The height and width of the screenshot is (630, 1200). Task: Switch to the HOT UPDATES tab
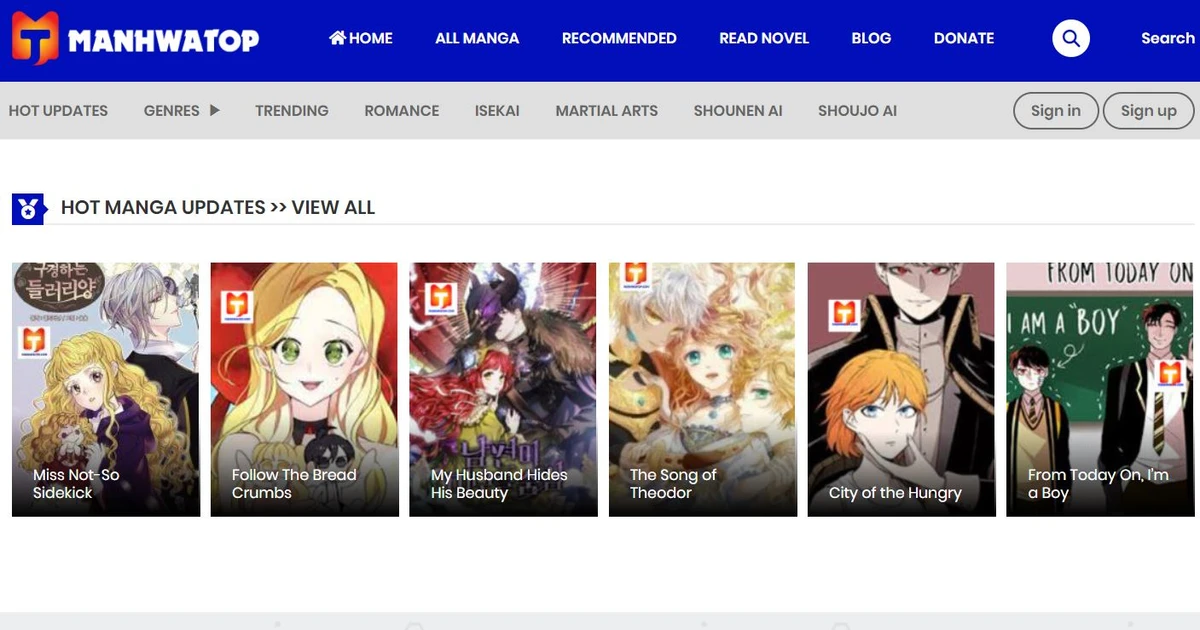pyautogui.click(x=58, y=111)
